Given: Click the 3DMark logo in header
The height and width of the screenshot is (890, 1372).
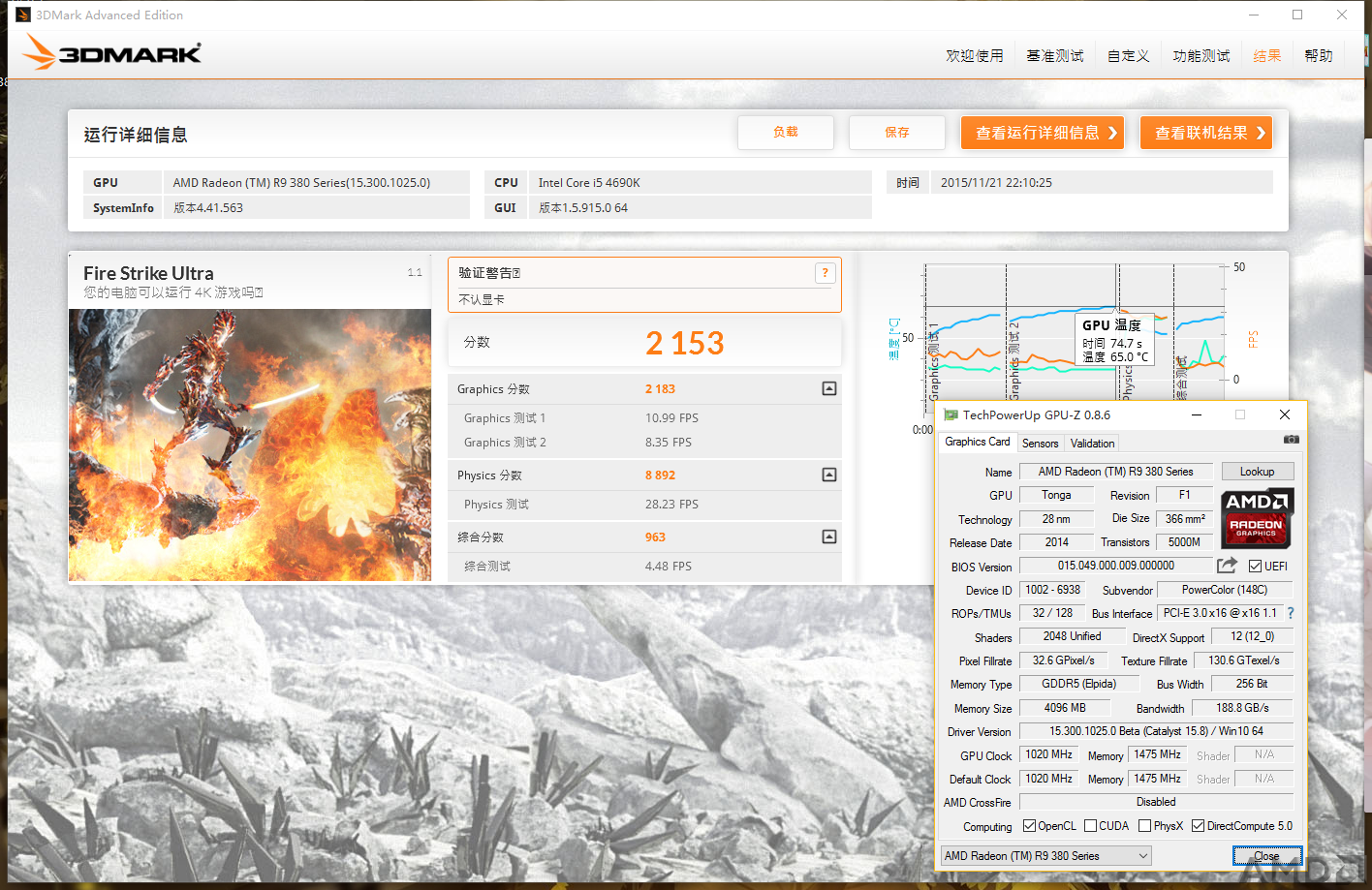Looking at the screenshot, I should (x=112, y=52).
